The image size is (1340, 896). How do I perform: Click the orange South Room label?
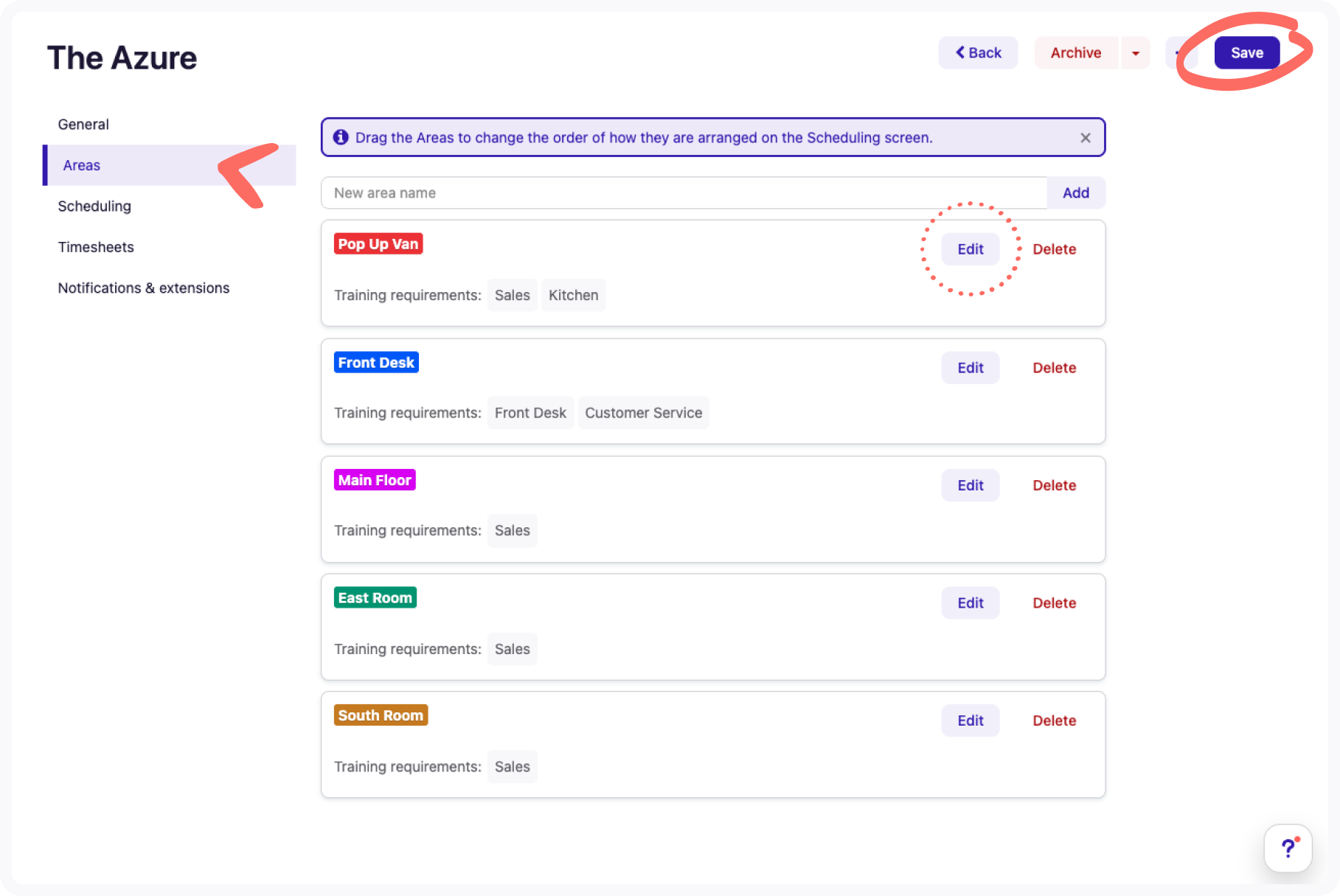pyautogui.click(x=381, y=715)
